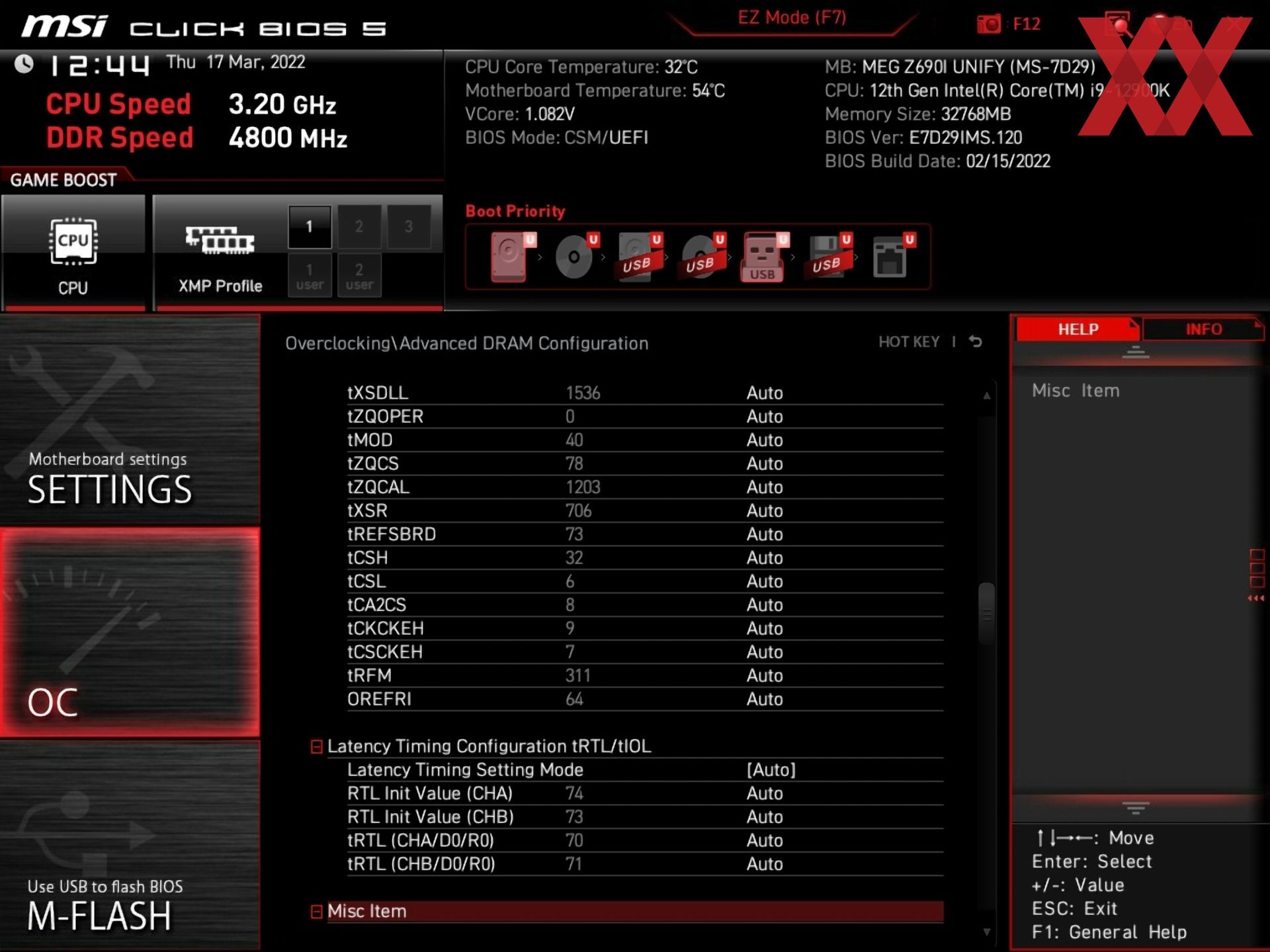Select the tCA2CS Auto value field
1270x952 pixels.
(x=765, y=605)
